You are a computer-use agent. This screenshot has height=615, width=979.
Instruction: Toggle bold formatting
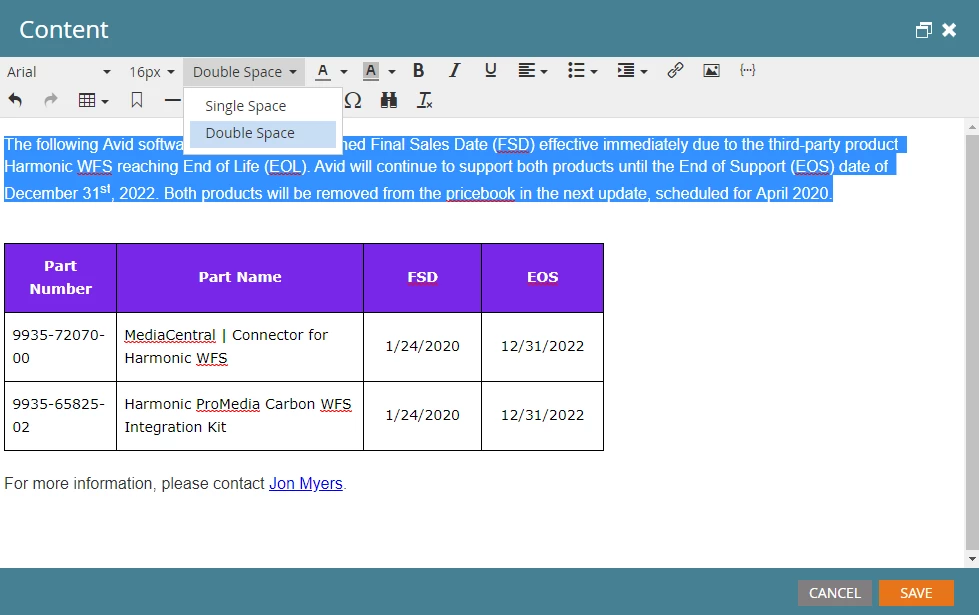(418, 71)
